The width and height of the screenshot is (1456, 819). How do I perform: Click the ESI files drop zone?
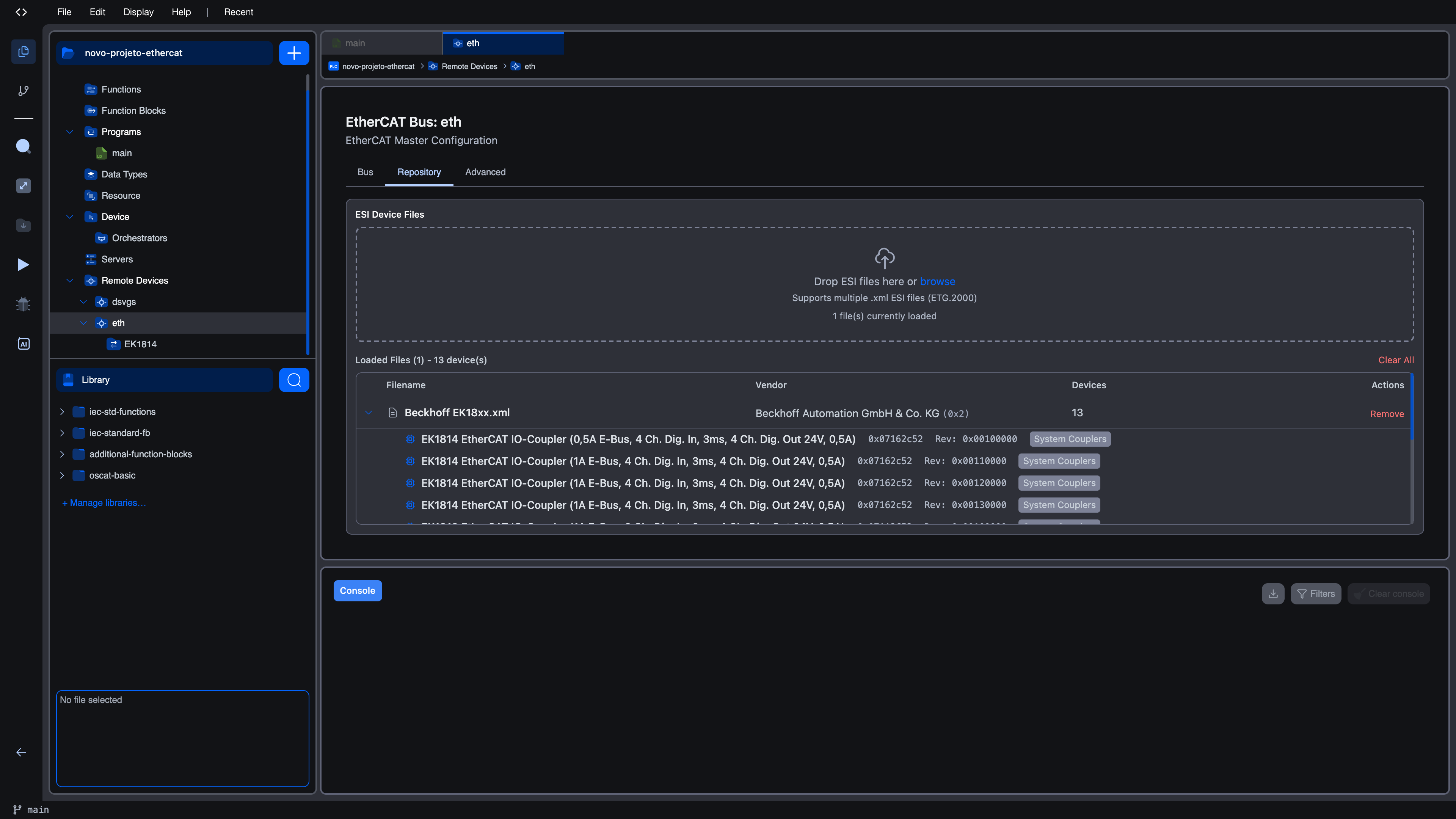pyautogui.click(x=885, y=284)
